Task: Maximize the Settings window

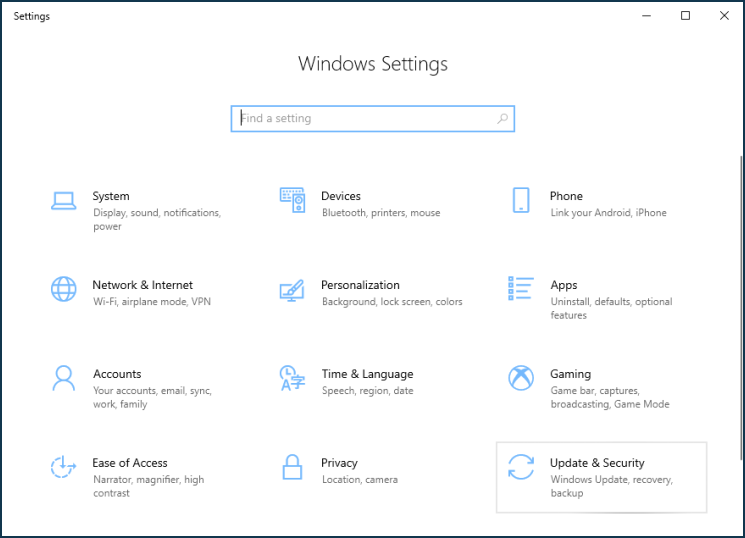Action: 685,16
